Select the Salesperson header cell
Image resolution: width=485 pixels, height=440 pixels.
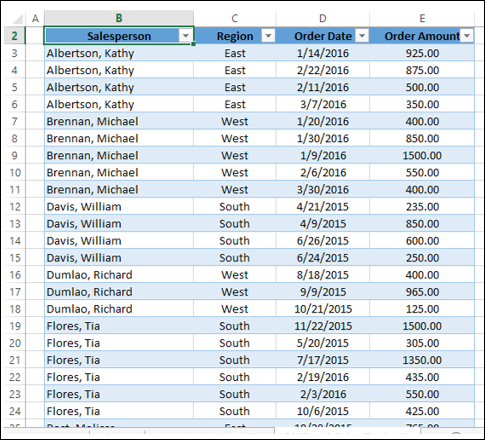tap(119, 36)
